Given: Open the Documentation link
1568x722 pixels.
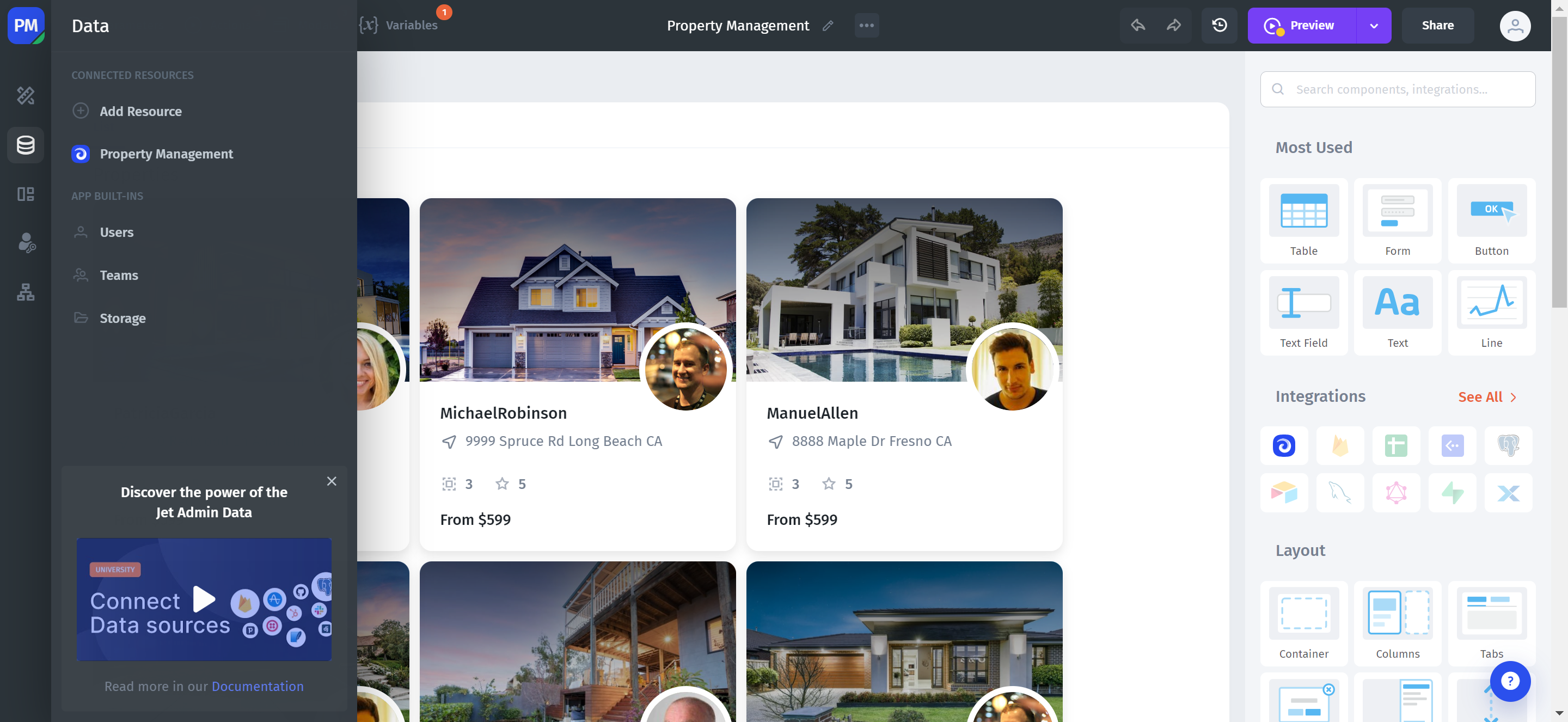Looking at the screenshot, I should (x=257, y=686).
